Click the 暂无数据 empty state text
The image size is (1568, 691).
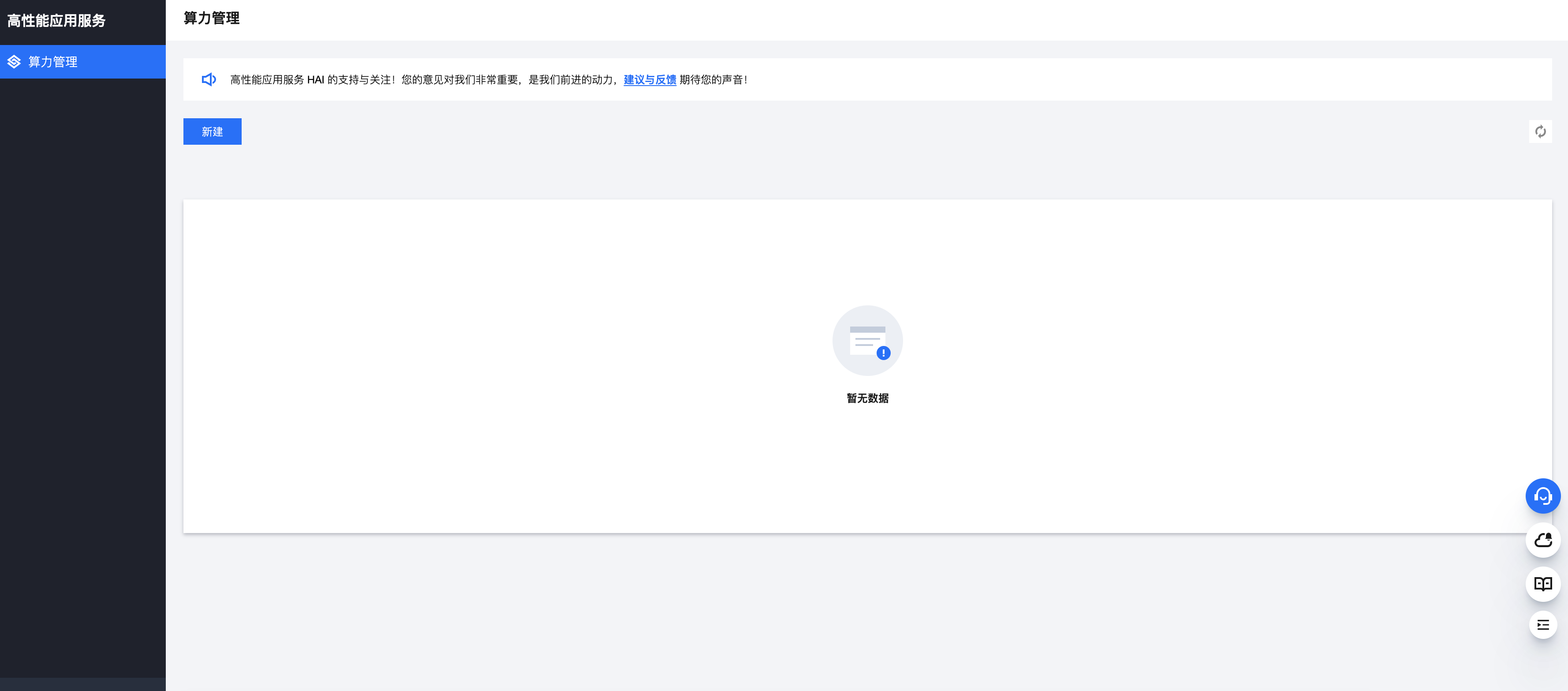pyautogui.click(x=867, y=398)
